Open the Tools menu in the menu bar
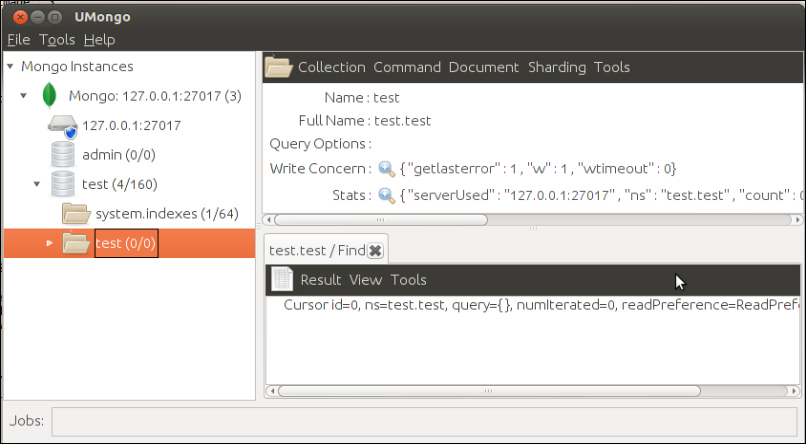Viewport: 806px width, 444px height. [x=57, y=40]
